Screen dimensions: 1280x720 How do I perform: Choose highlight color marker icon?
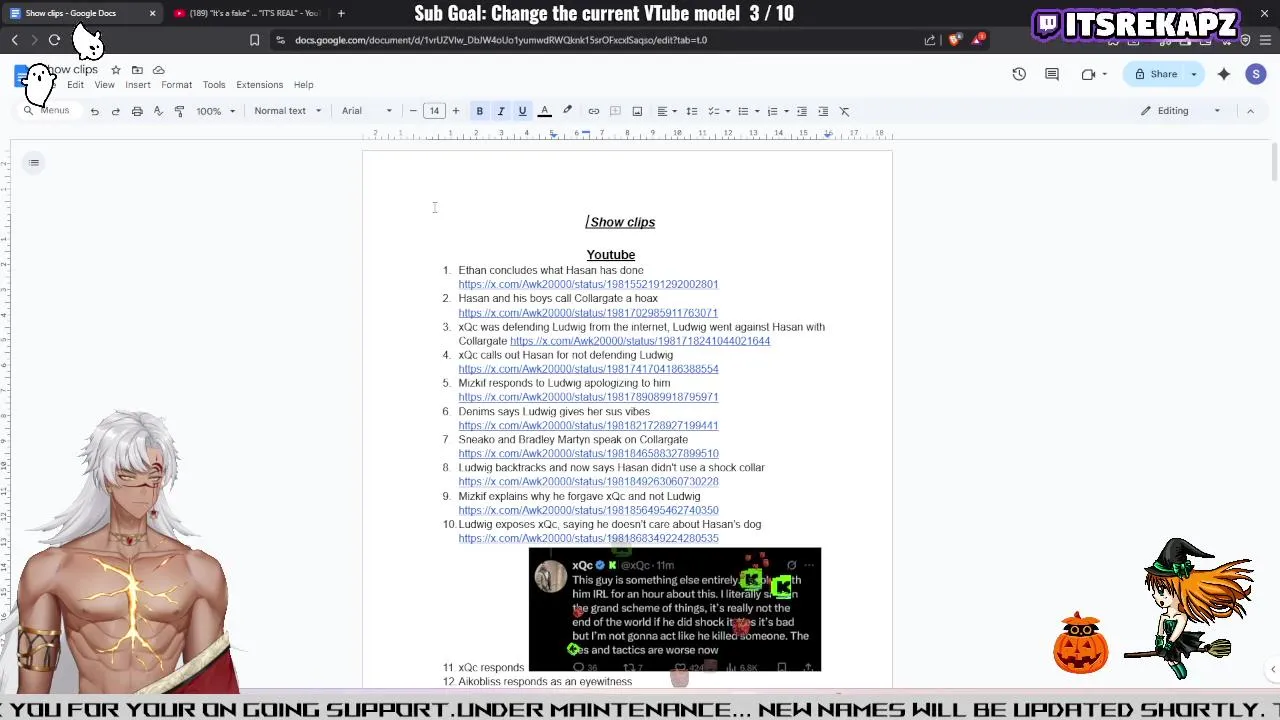pyautogui.click(x=567, y=111)
